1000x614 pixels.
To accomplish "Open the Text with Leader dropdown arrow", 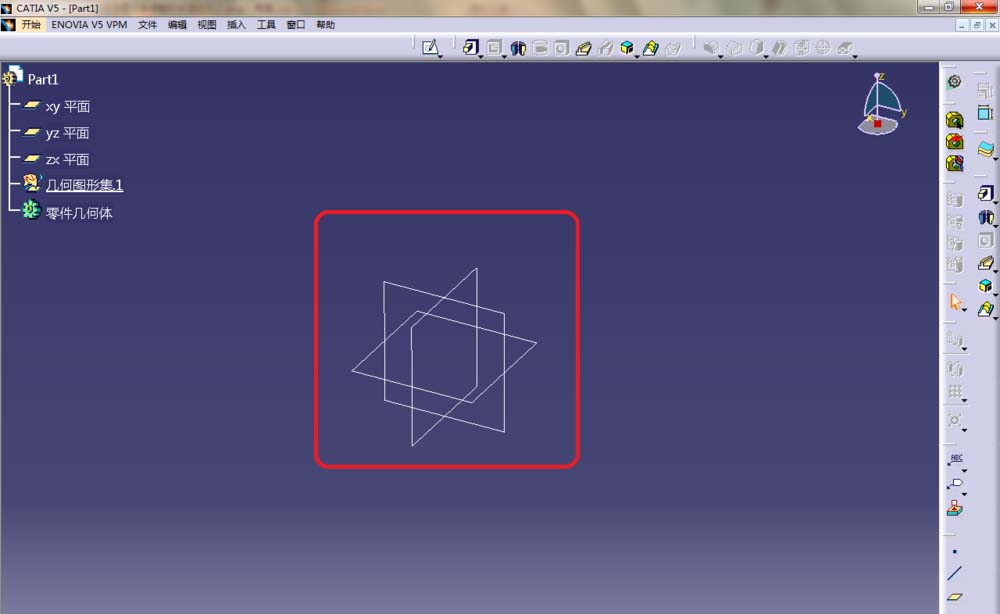I will point(964,471).
